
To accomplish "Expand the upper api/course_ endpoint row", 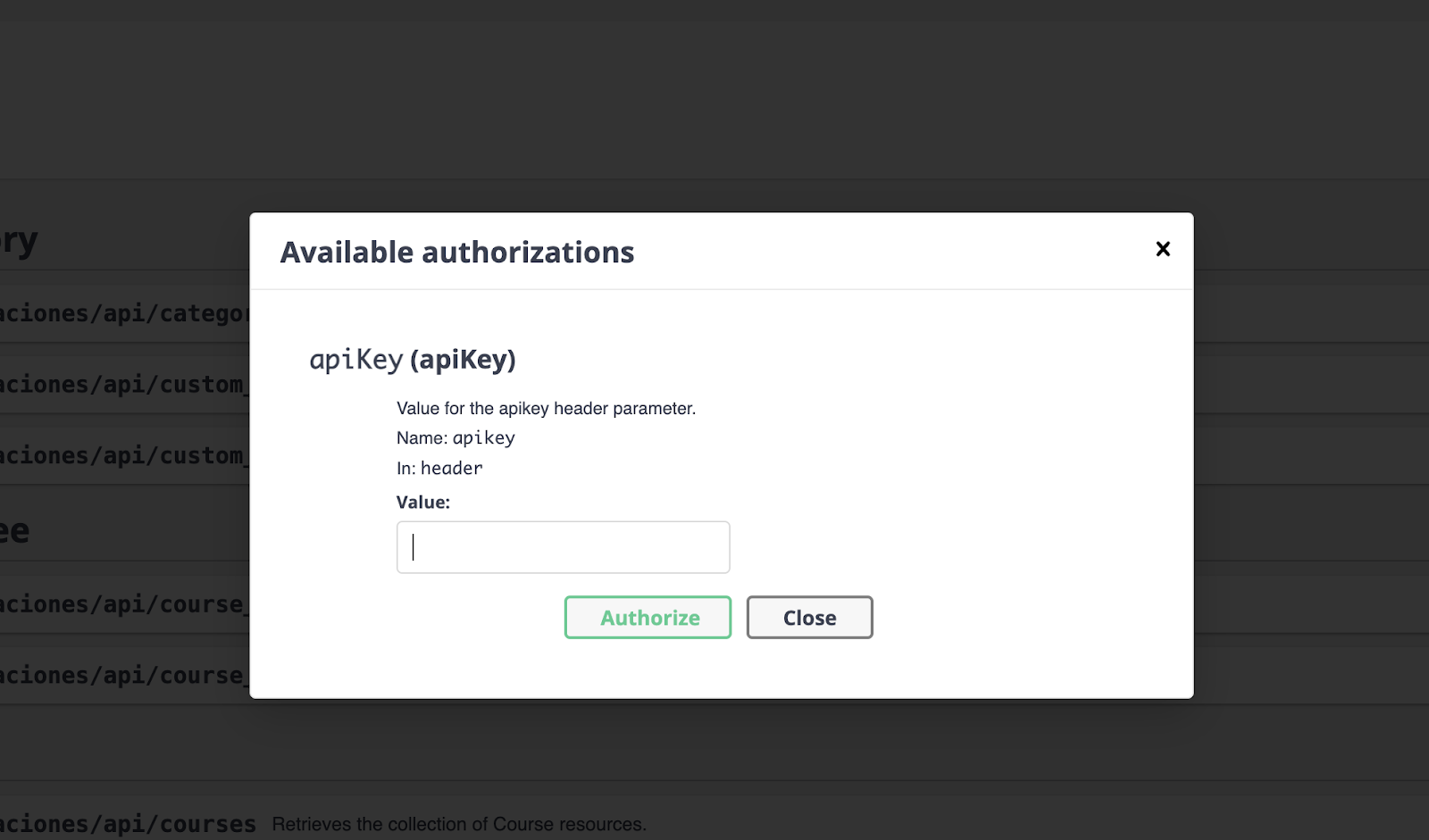I will click(x=123, y=604).
